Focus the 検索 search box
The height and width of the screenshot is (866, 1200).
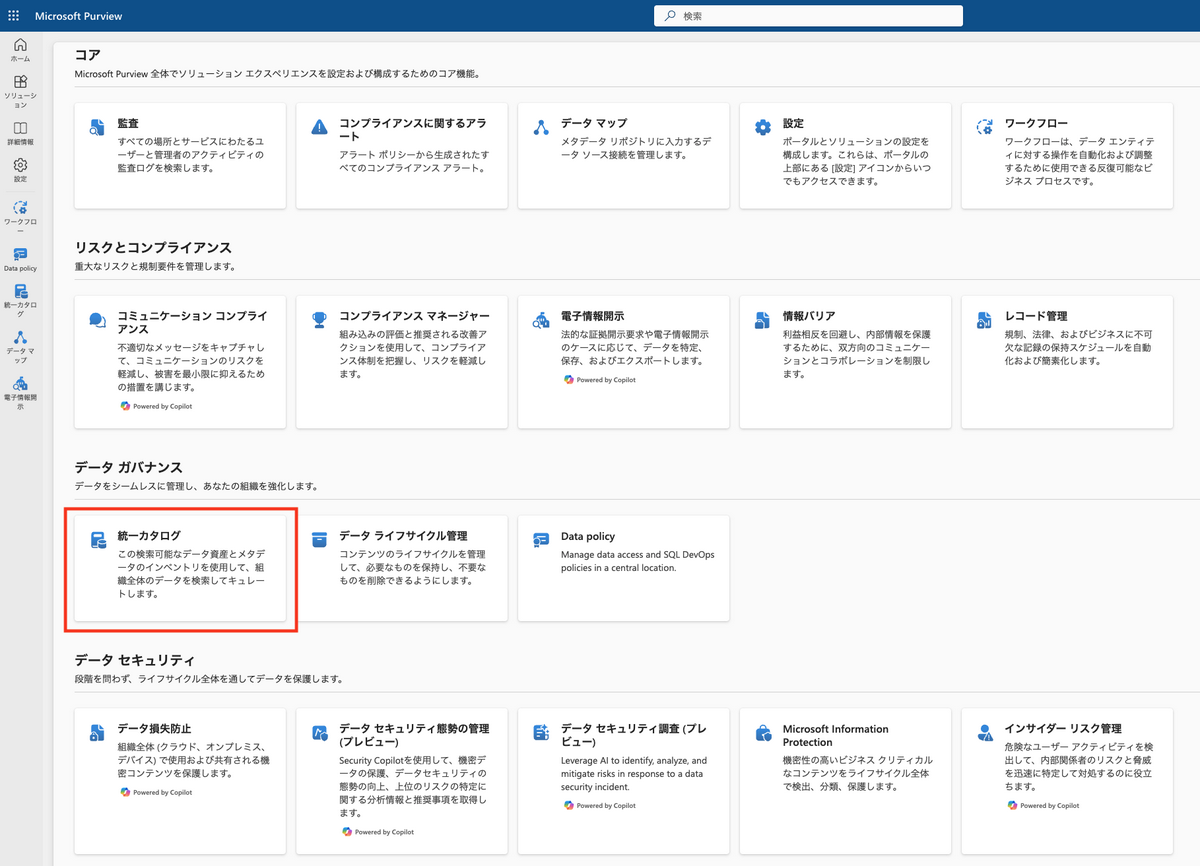click(x=808, y=16)
